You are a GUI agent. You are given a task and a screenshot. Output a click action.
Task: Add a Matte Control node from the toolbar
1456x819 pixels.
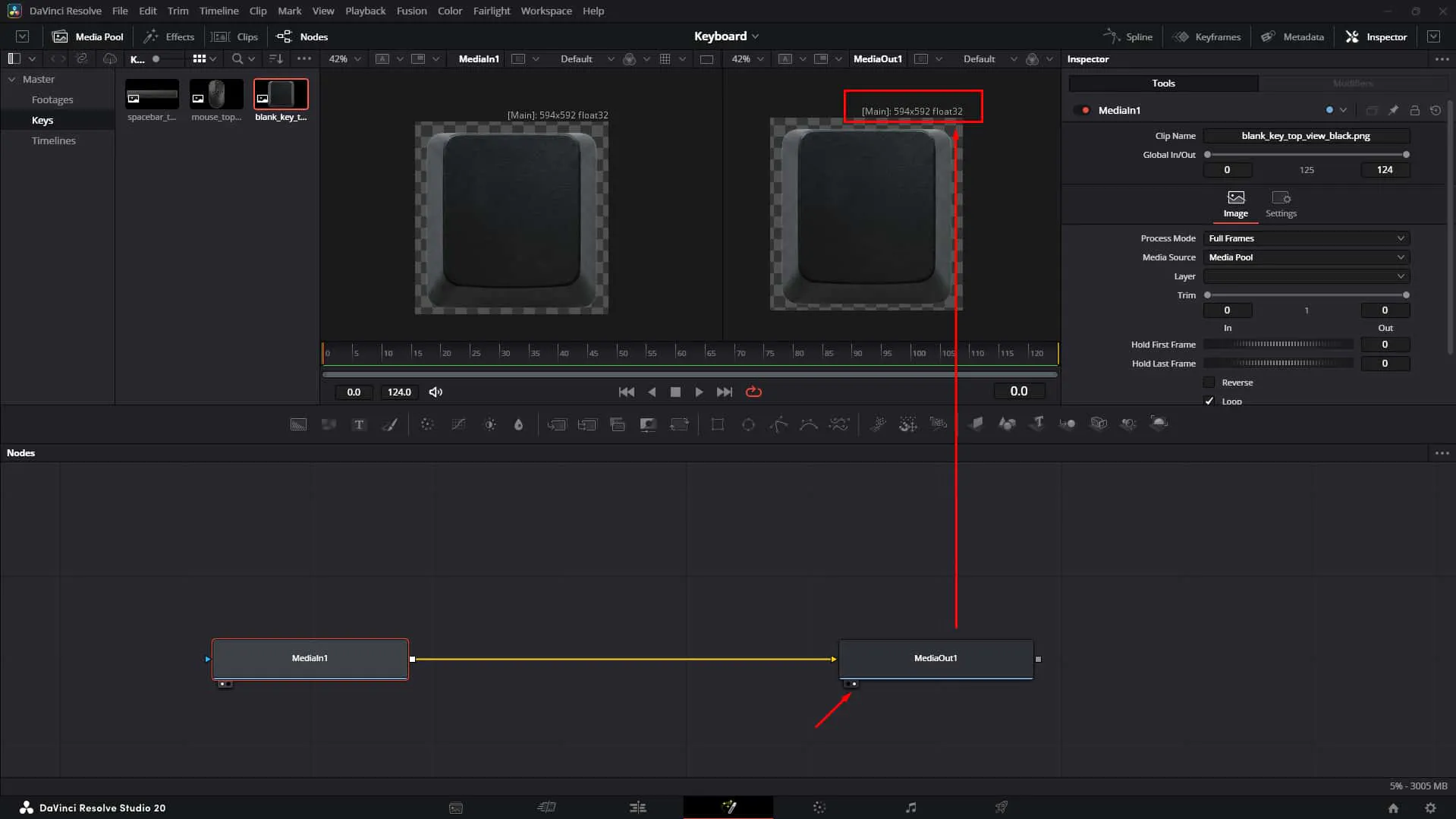648,424
